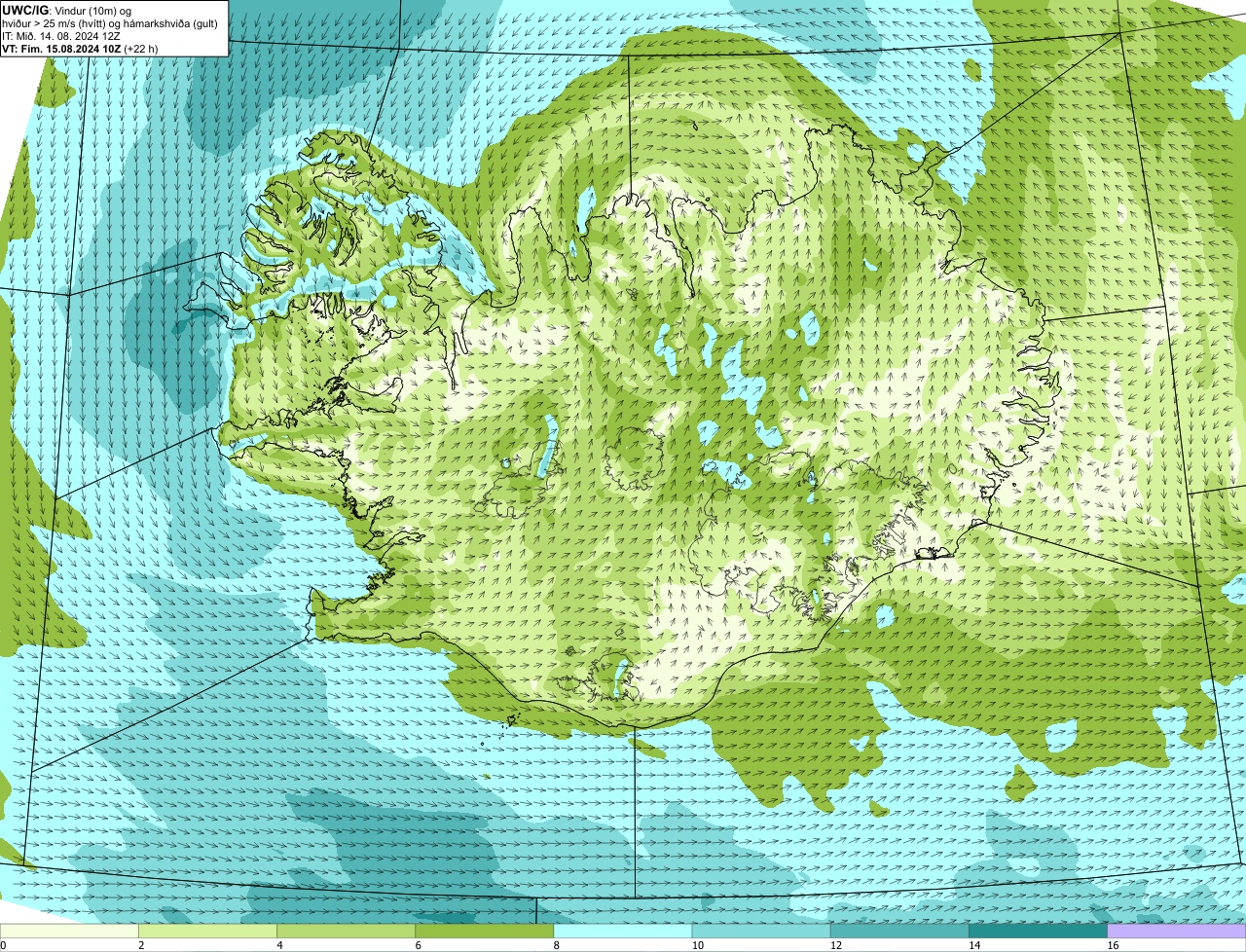This screenshot has width=1246, height=952.
Task: Click the 'UWC/IG: Vindur (10m) og' title line
Action: 66,10
